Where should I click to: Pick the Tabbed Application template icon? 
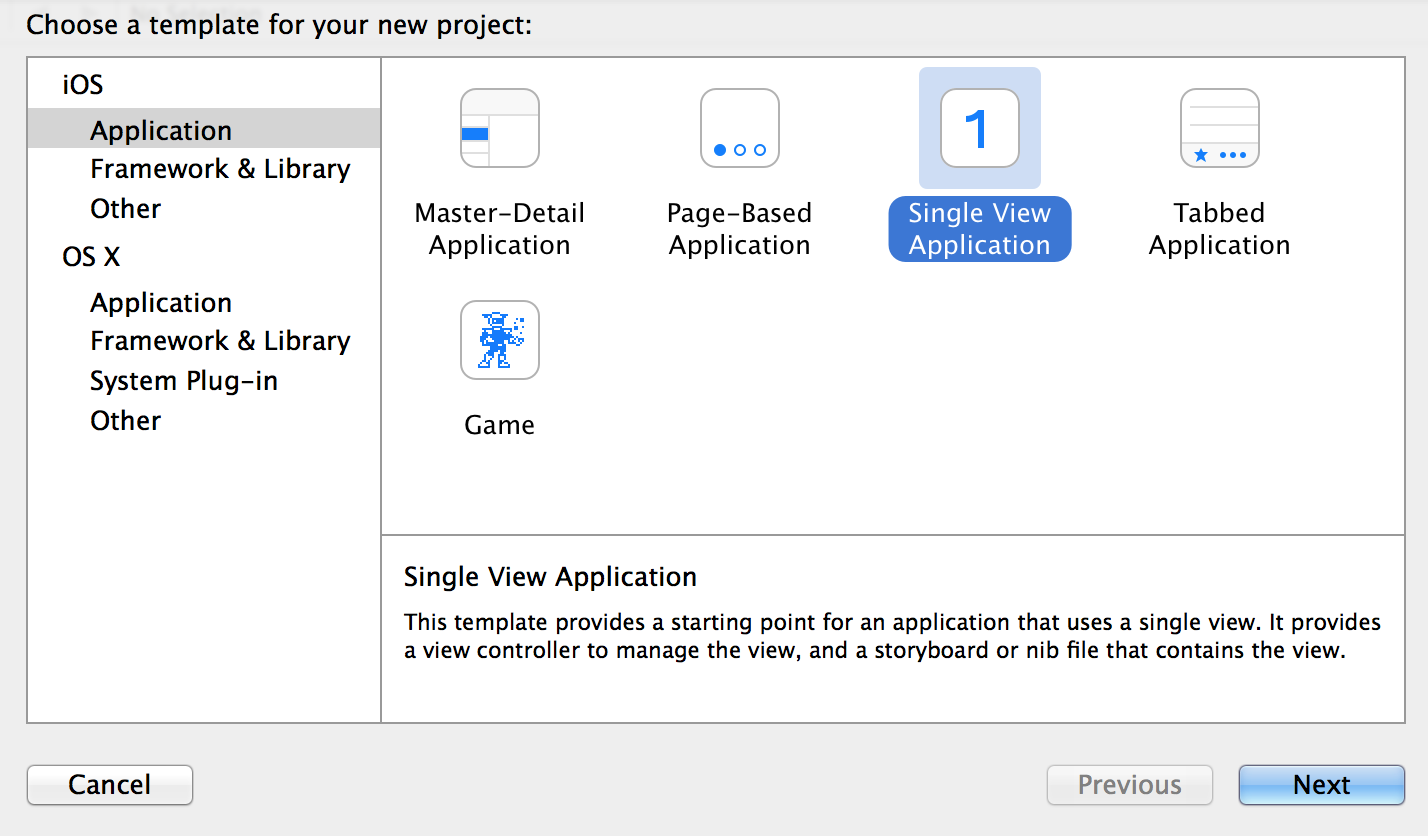1220,128
